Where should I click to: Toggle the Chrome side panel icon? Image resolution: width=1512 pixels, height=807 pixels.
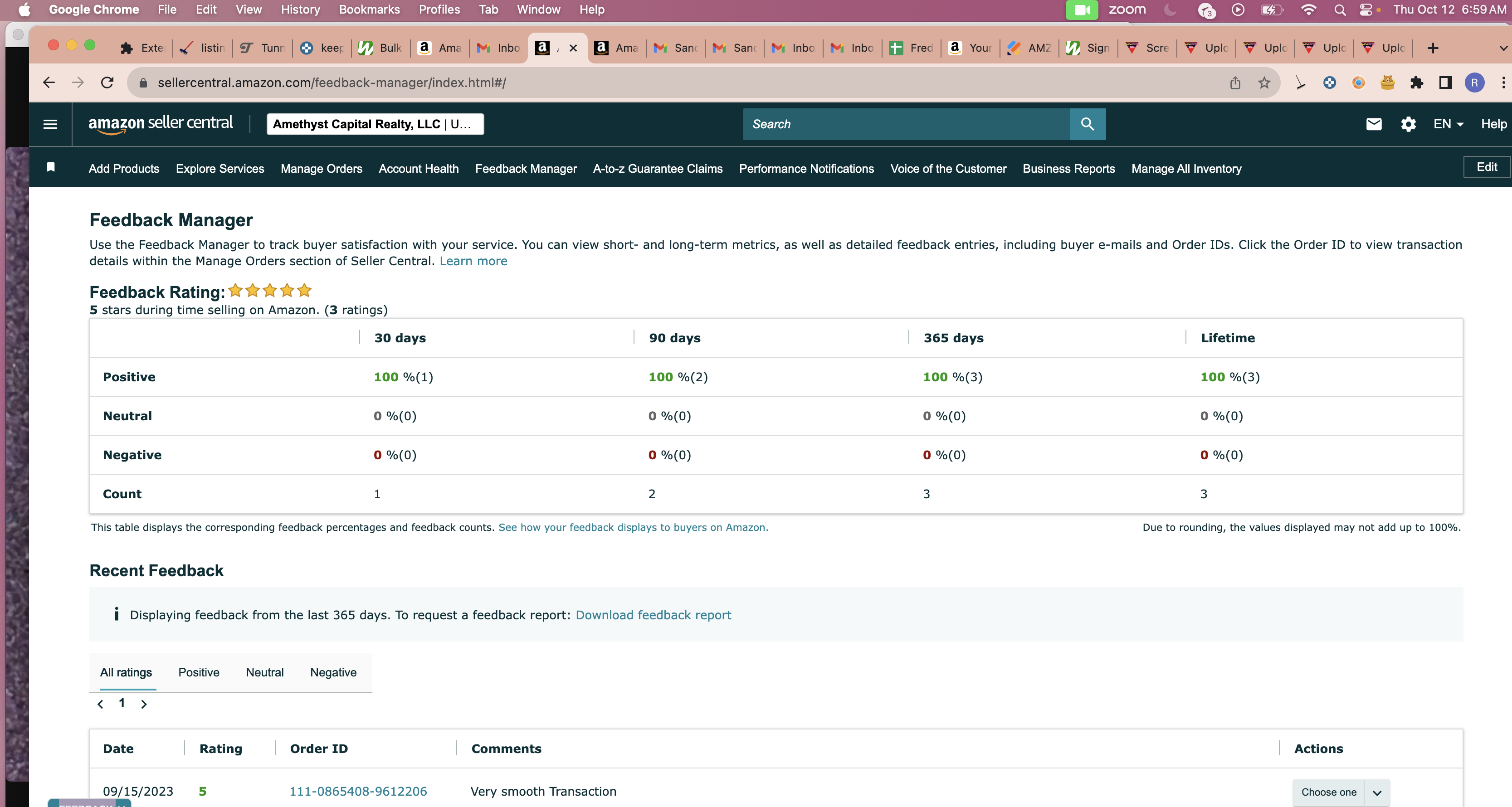point(1446,83)
